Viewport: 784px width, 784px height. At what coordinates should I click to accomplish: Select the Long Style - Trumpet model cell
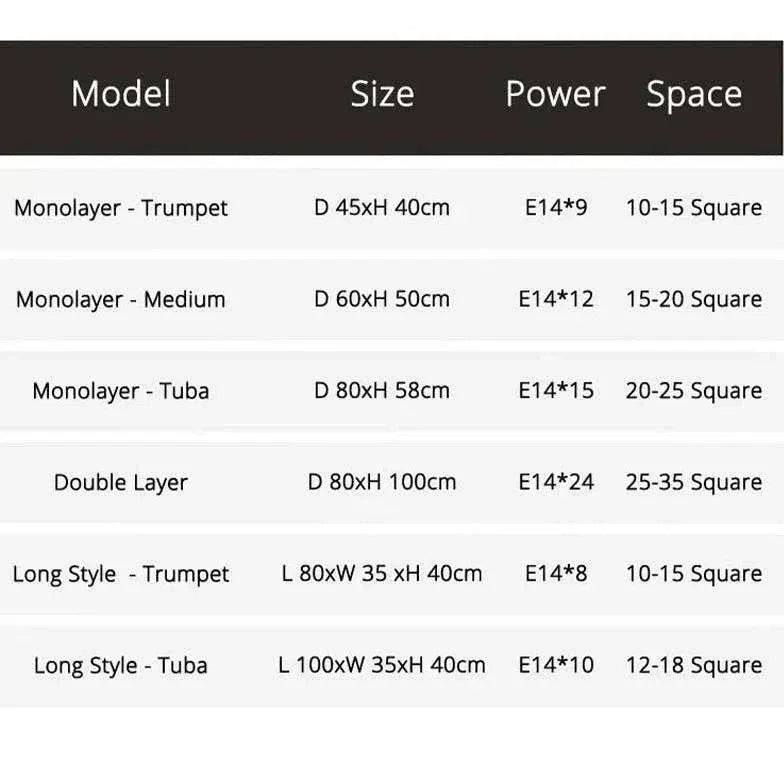[x=121, y=574]
